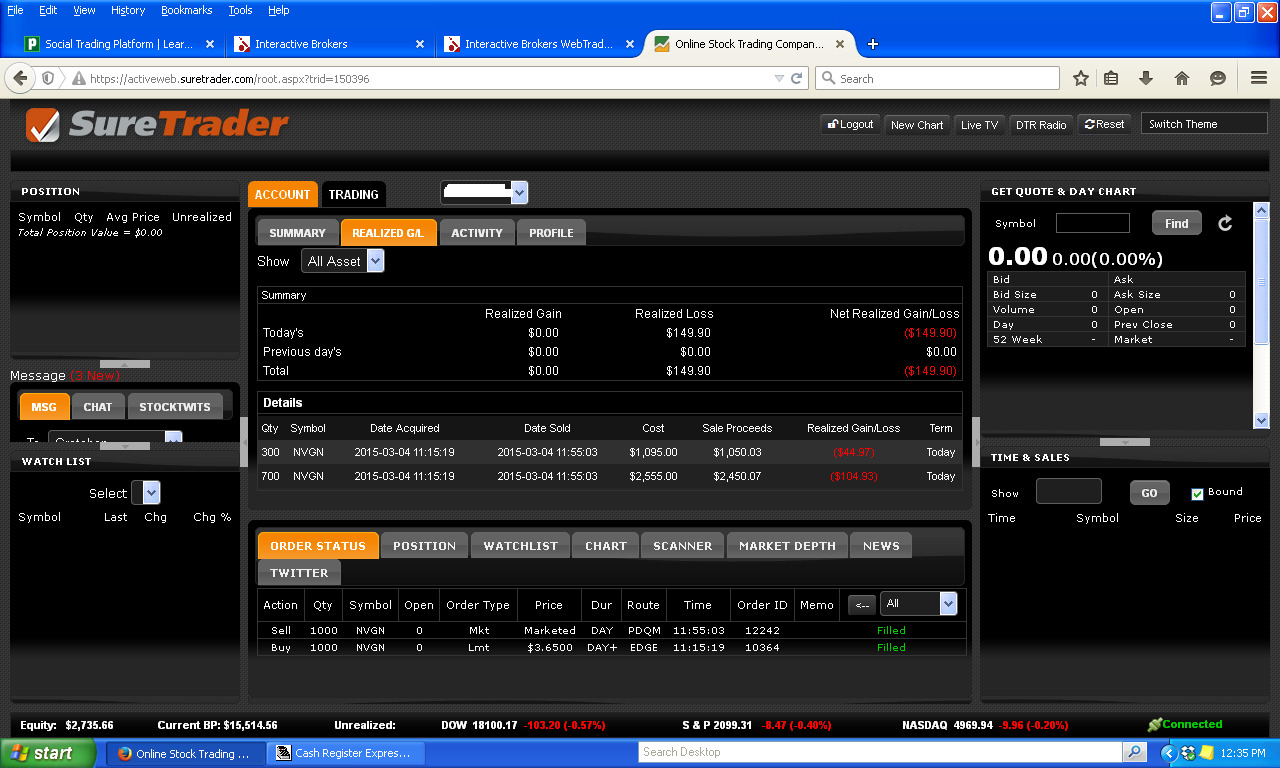Click the shield icon in the address bar
The image size is (1280, 768).
pos(48,78)
